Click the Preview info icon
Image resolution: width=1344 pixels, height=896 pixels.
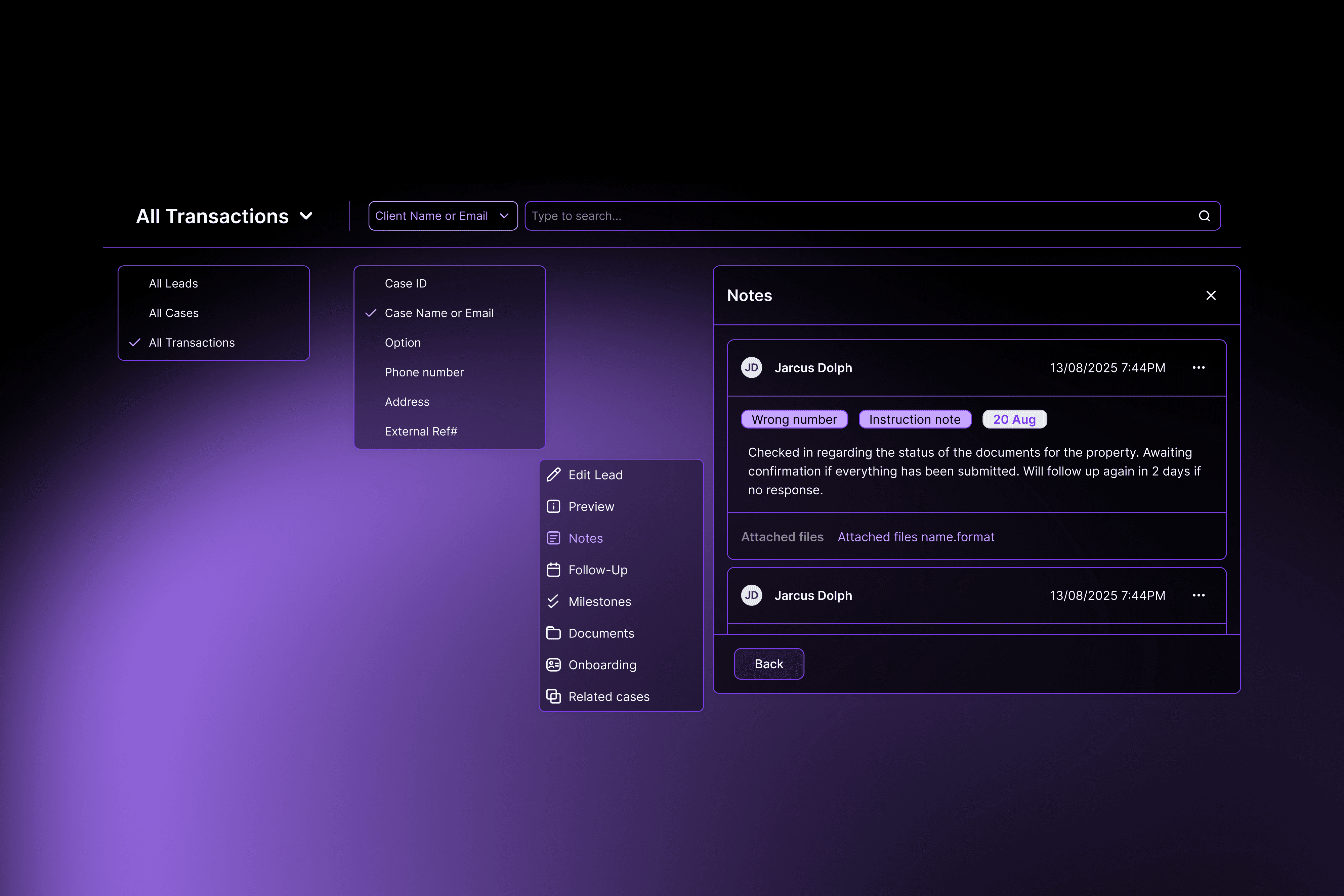tap(553, 507)
